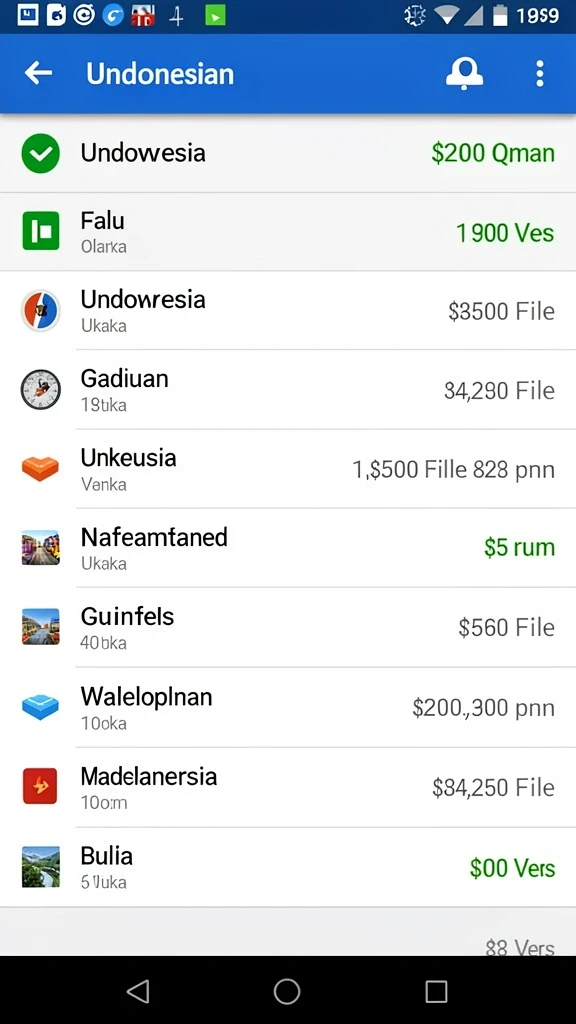This screenshot has height=1024, width=576.
Task: Open the Gadiuan list entry
Action: pos(288,390)
